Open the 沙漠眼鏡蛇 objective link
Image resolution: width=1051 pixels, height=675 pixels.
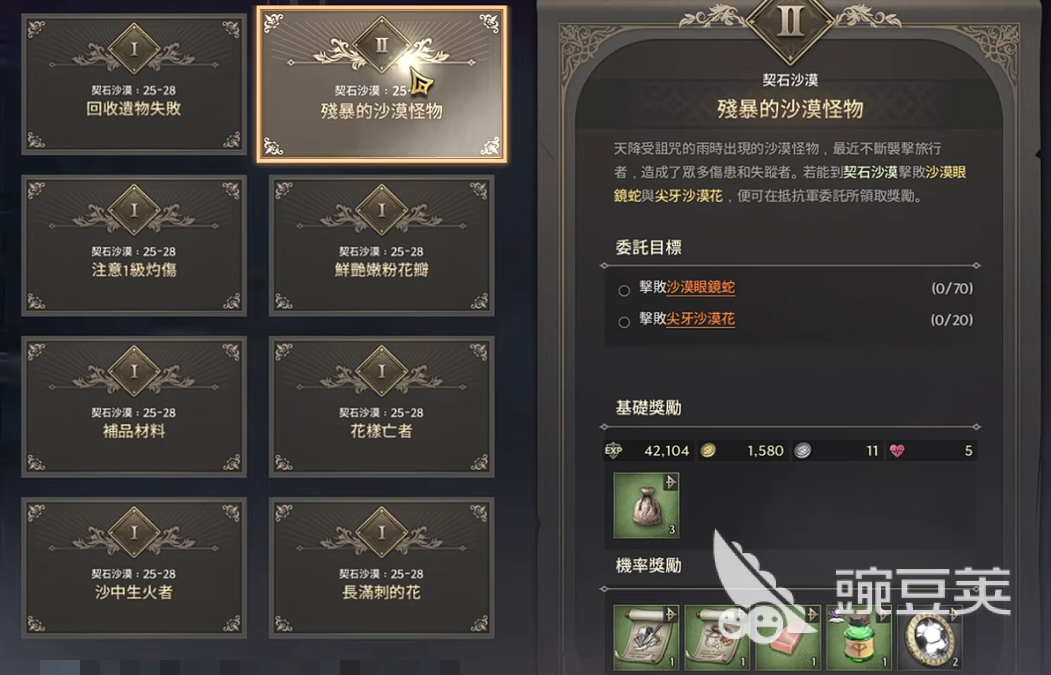pos(700,288)
